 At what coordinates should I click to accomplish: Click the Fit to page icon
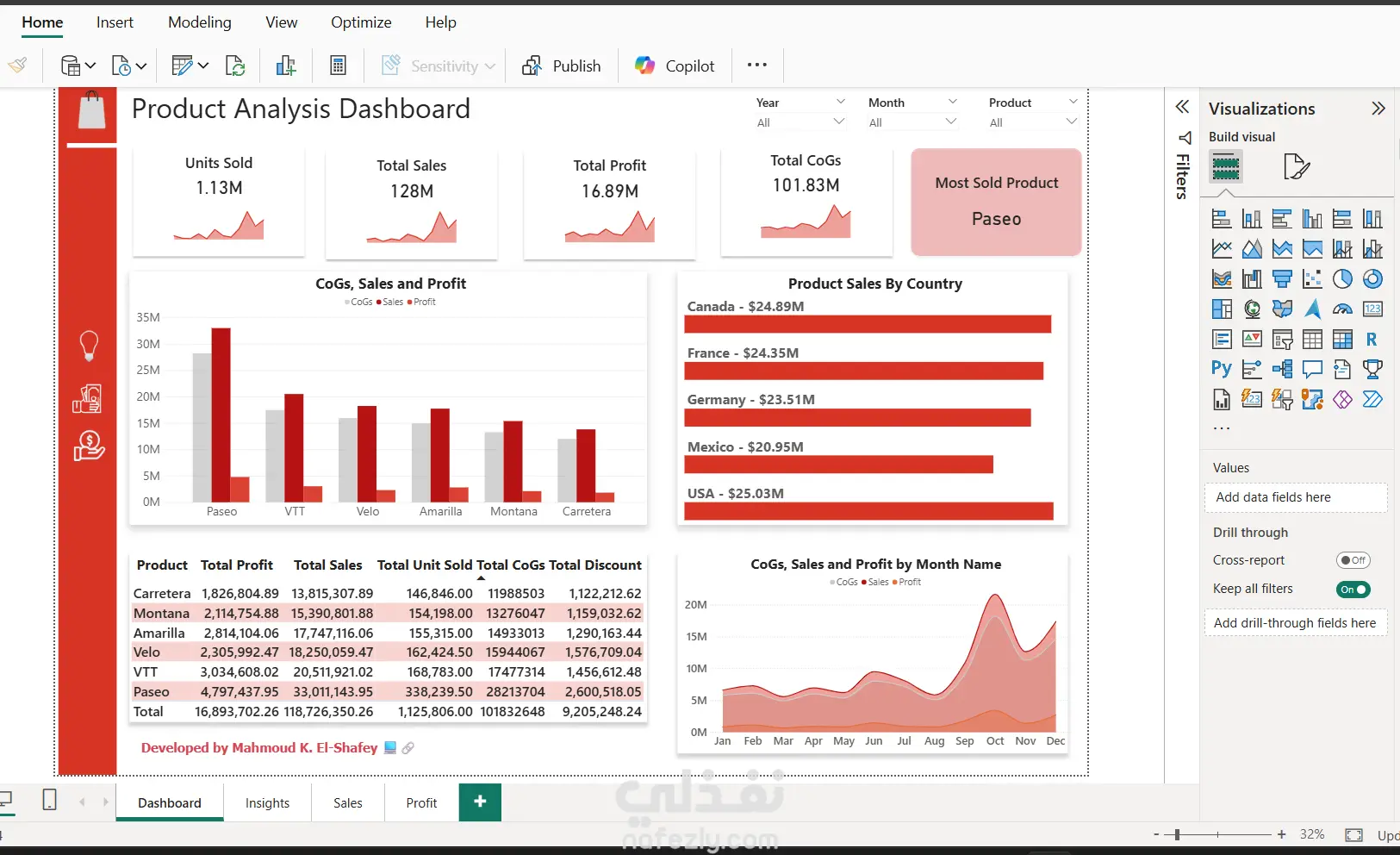pos(1353,834)
